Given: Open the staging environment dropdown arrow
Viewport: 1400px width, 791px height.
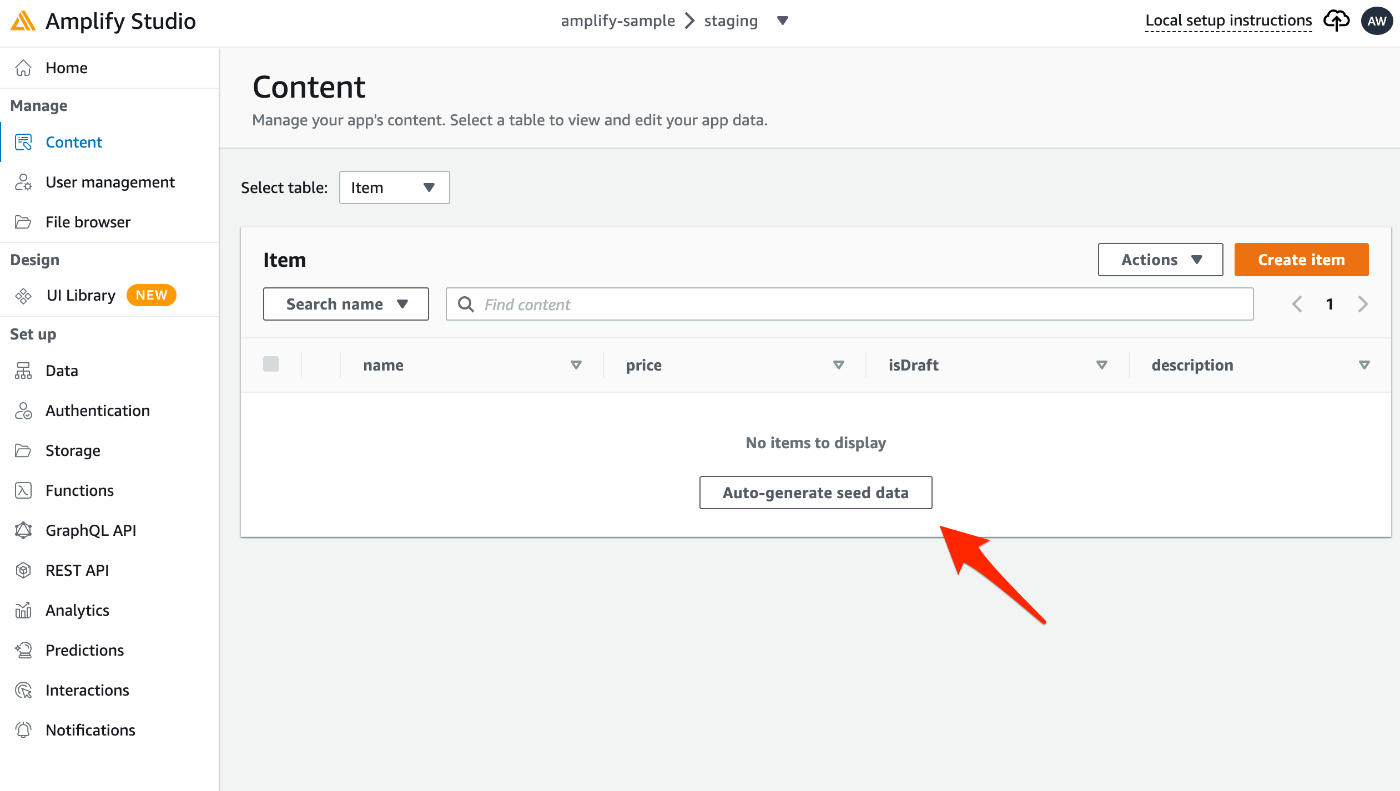Looking at the screenshot, I should 783,21.
